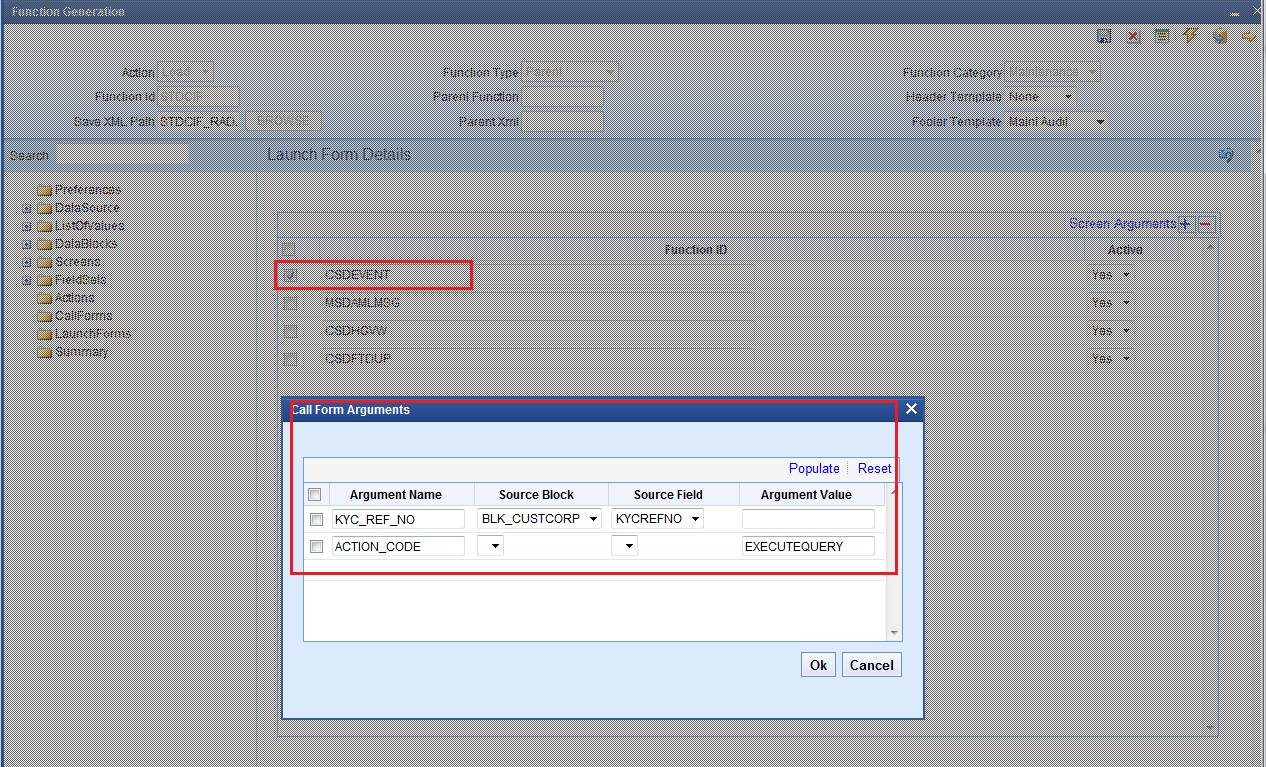Remove a row with the minus icon

pos(1206,225)
